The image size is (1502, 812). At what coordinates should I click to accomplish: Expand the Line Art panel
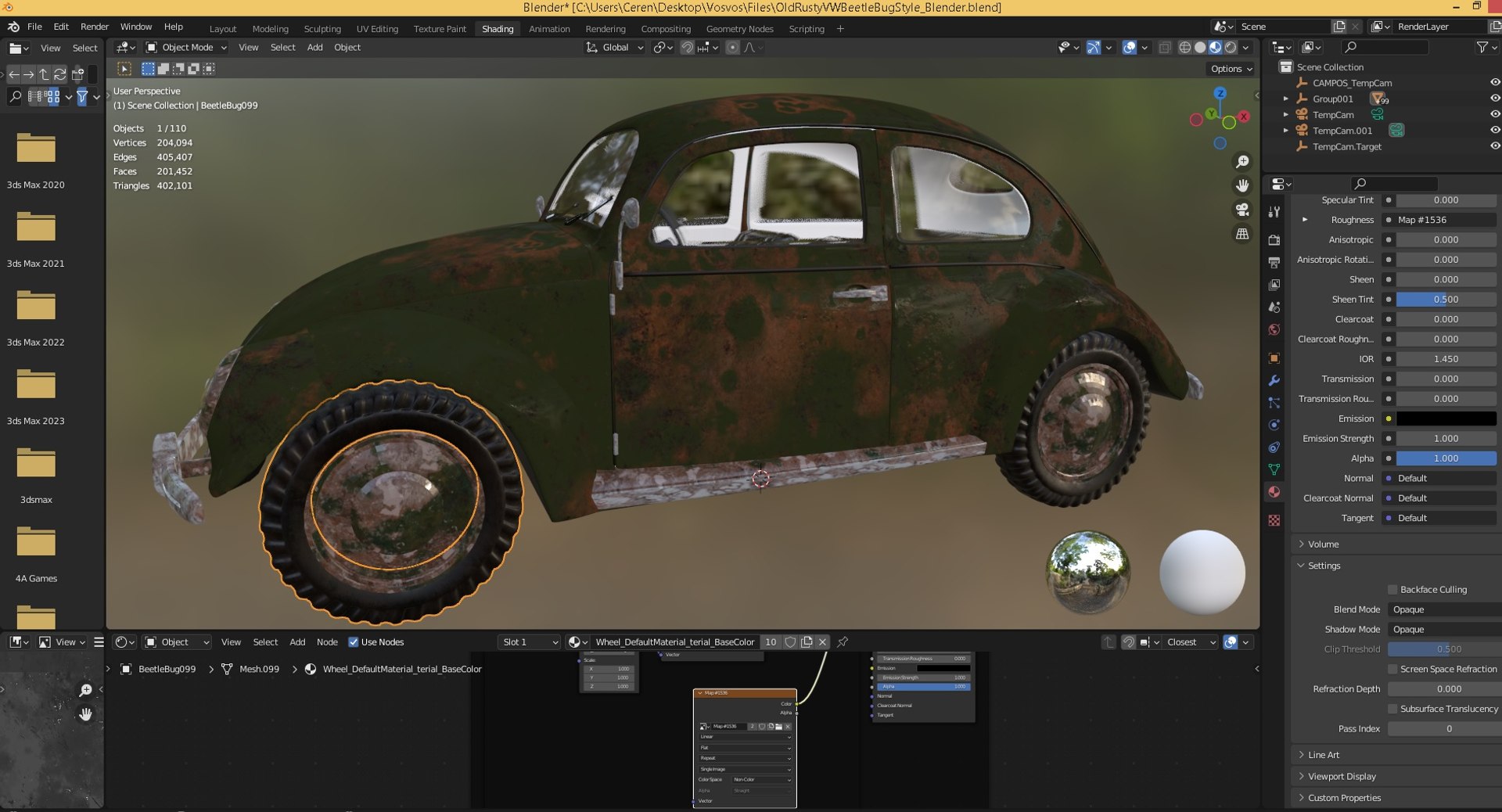click(1323, 756)
